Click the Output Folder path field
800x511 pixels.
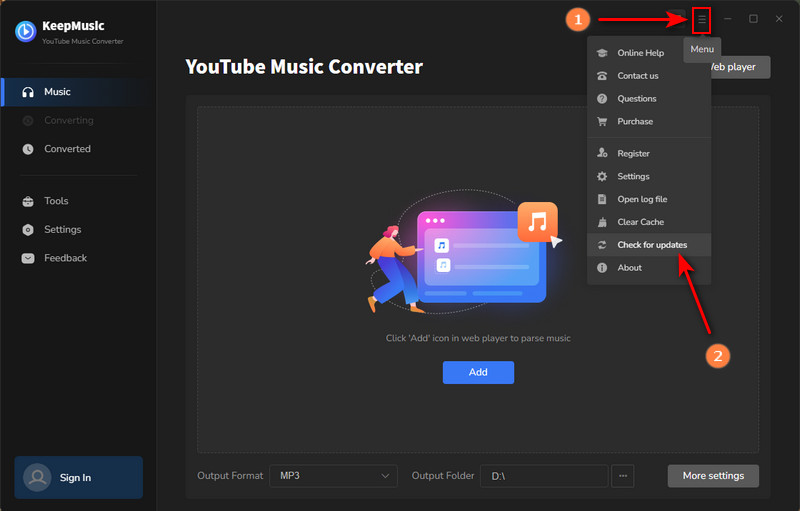544,476
